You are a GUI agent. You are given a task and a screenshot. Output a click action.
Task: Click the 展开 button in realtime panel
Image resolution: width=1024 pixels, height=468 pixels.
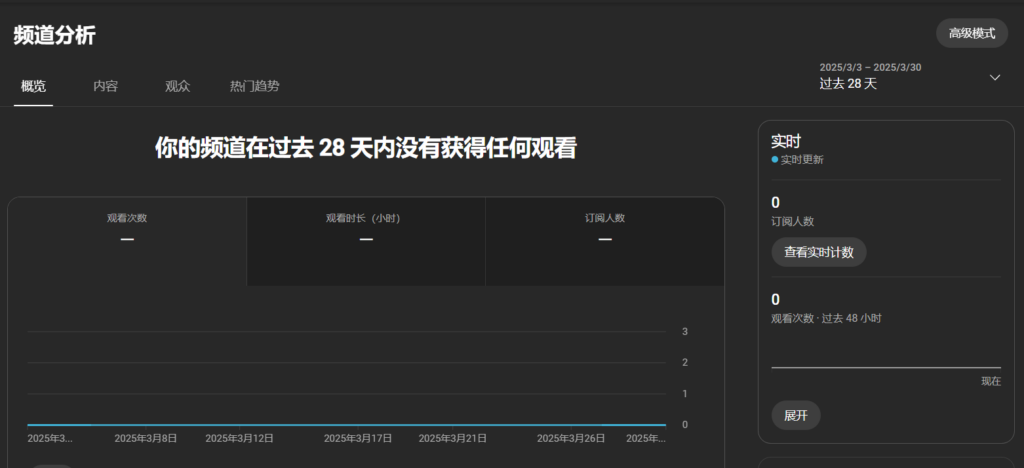click(796, 415)
